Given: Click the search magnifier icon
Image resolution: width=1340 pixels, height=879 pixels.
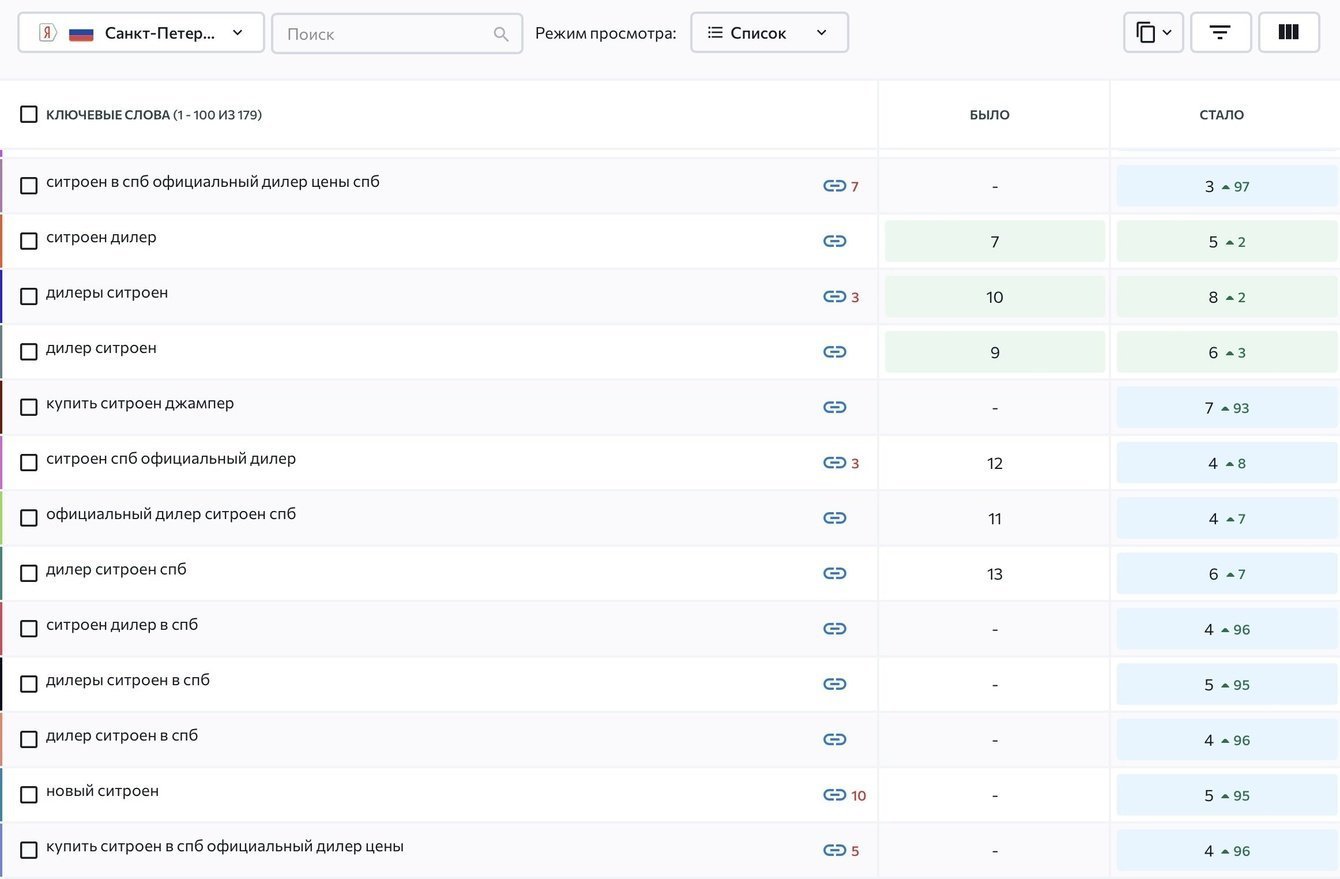Looking at the screenshot, I should pos(501,34).
